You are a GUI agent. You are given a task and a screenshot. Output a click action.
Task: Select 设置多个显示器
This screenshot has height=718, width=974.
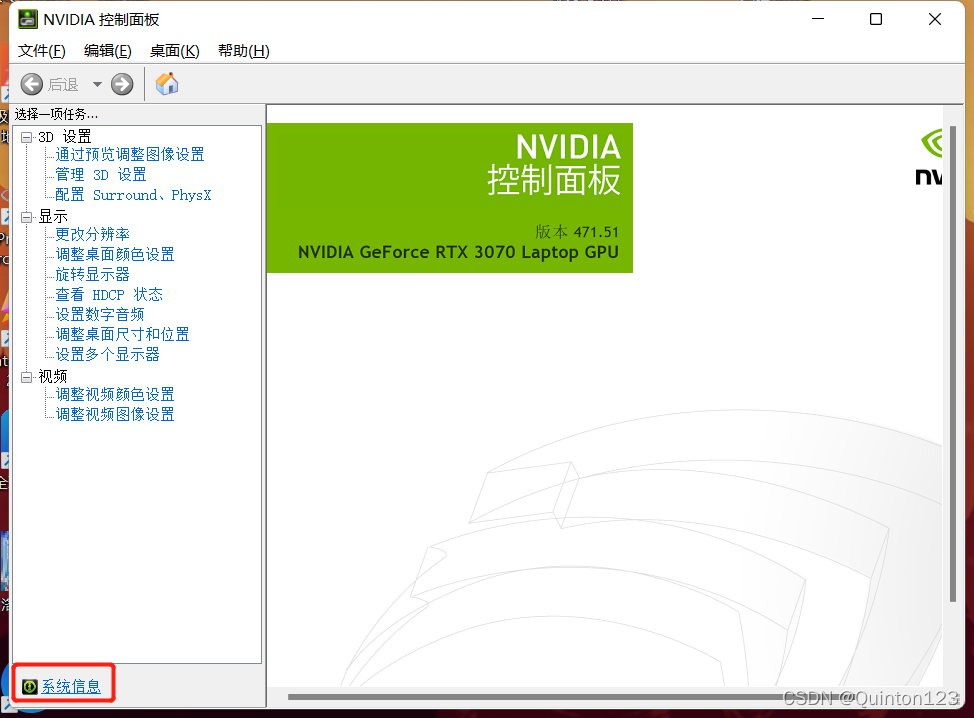(107, 355)
